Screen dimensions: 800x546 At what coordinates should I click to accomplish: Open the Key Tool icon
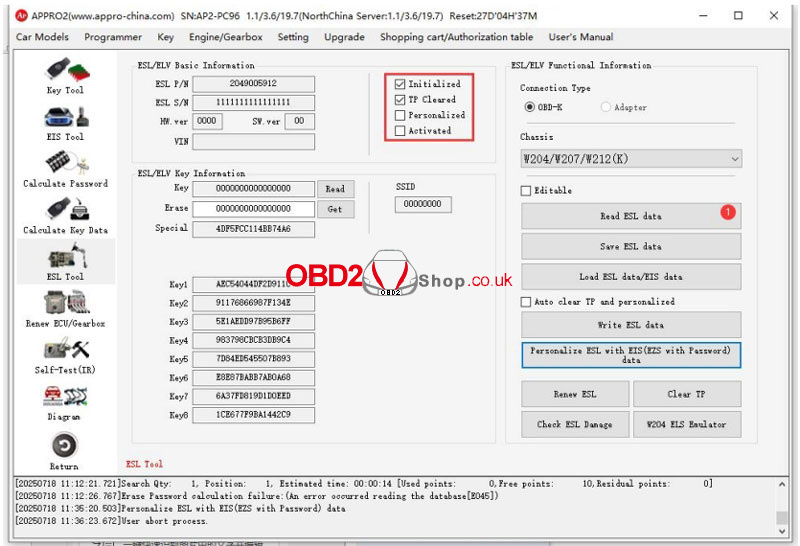[65, 77]
